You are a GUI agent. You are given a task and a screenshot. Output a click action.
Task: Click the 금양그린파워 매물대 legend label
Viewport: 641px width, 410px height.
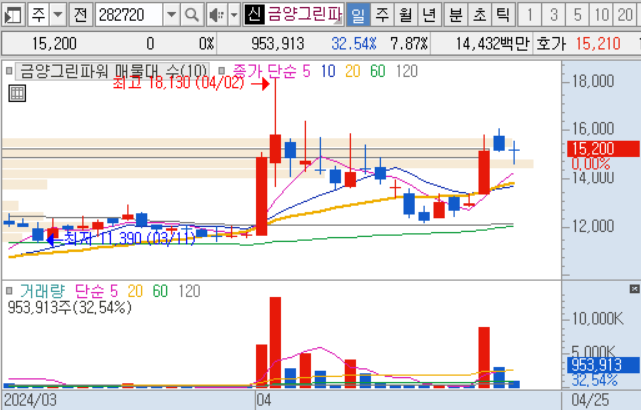tap(112, 71)
